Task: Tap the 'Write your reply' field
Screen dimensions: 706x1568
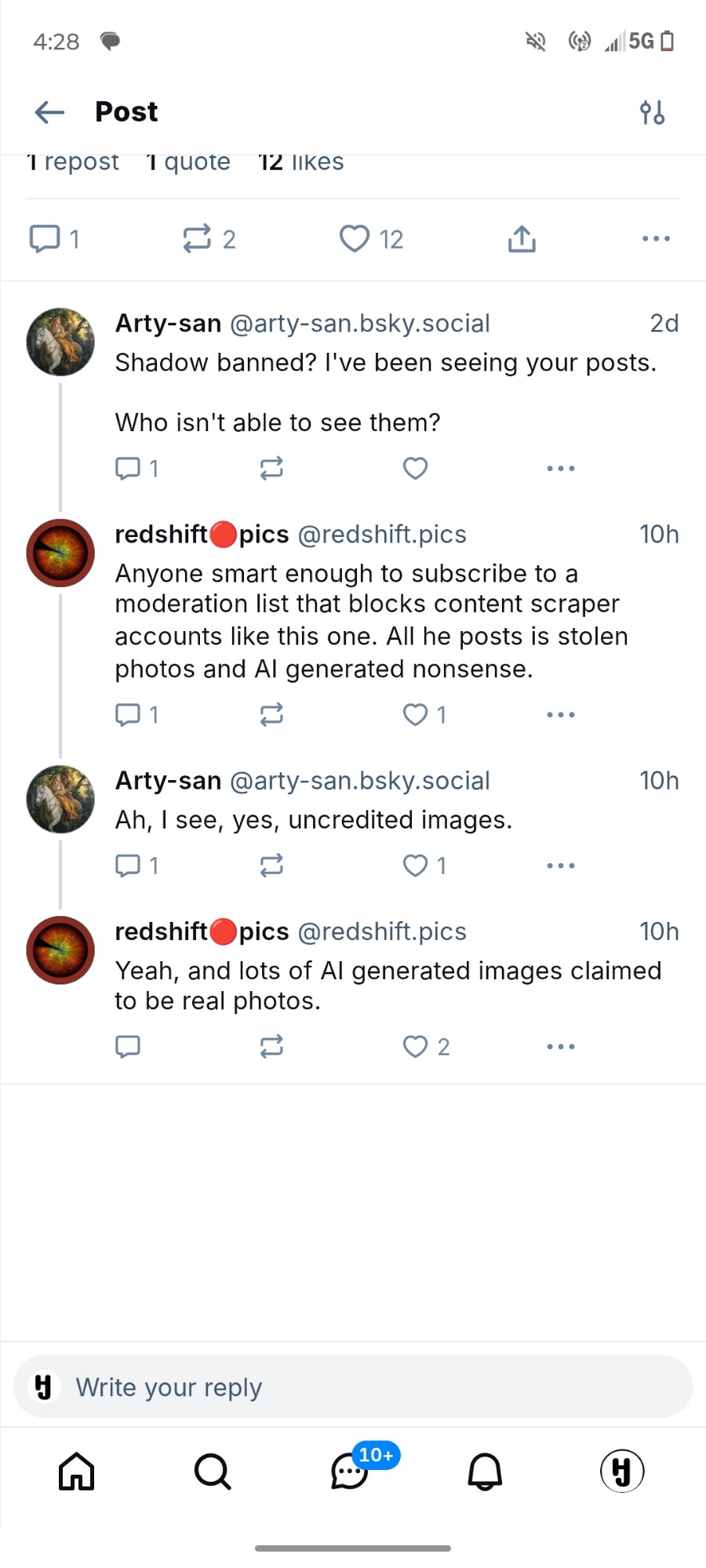Action: 353,1387
